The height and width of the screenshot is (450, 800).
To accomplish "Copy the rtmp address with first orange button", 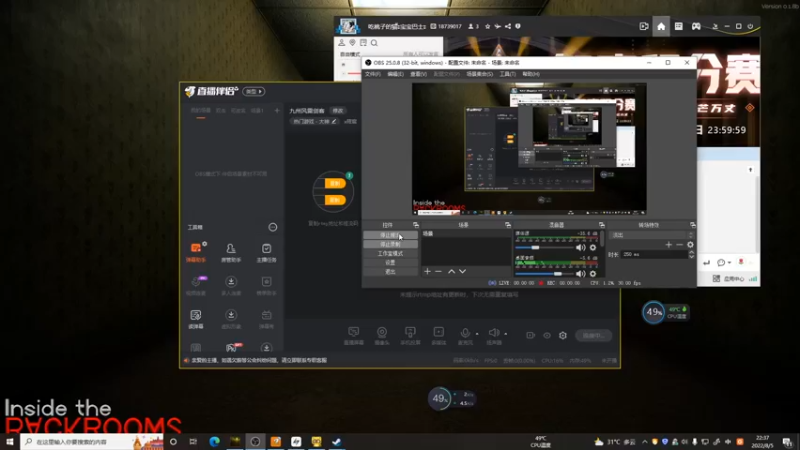I will [335, 183].
